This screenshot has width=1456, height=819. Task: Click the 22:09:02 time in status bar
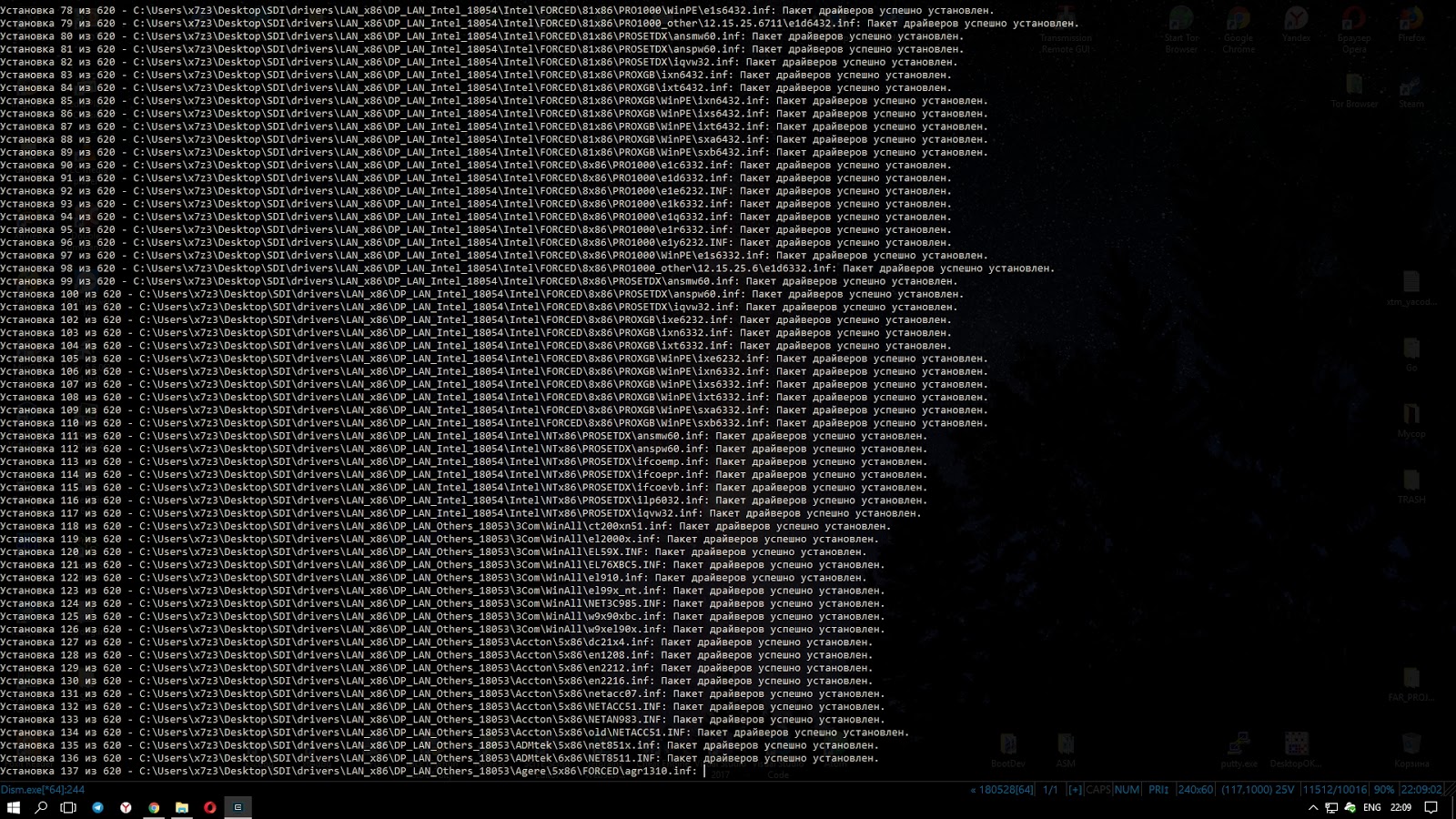(1421, 790)
